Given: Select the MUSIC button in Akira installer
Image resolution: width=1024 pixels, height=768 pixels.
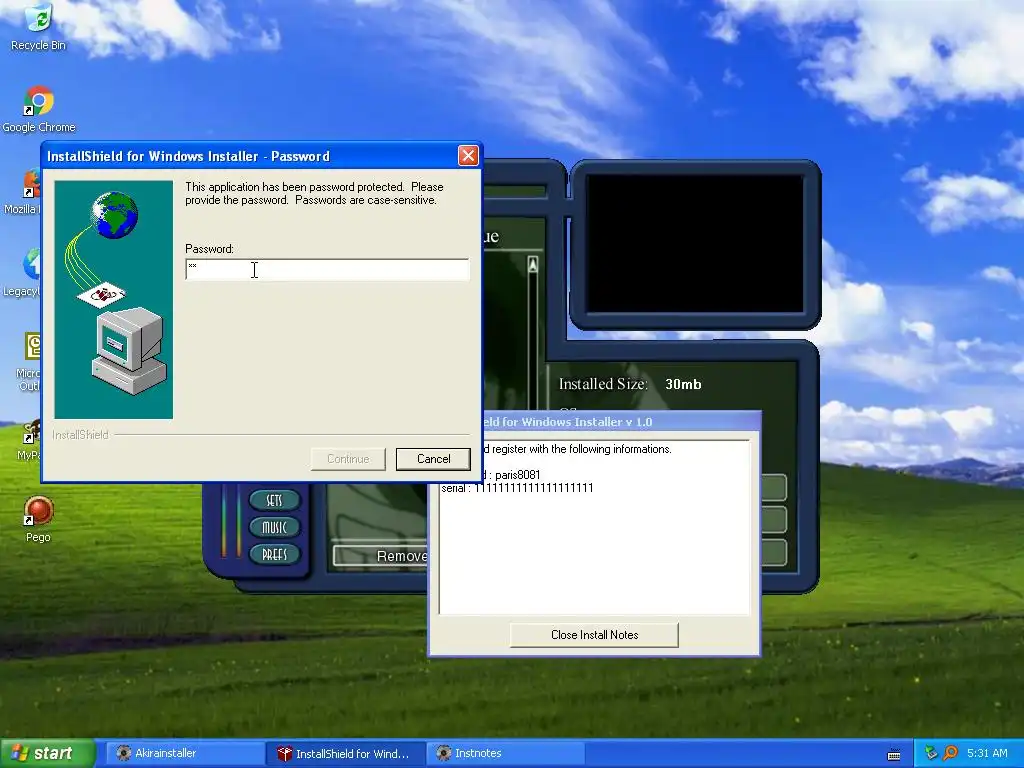Looking at the screenshot, I should pos(274,527).
